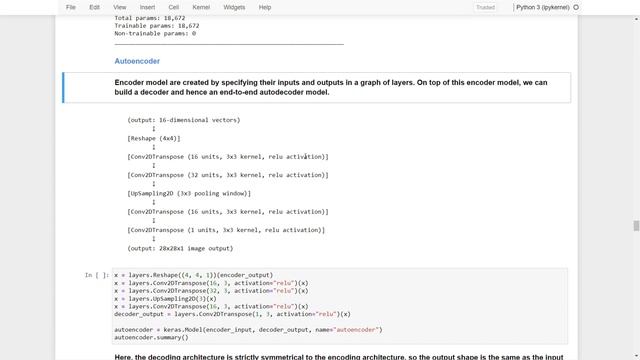Viewport: 640px width, 360px height.
Task: Select the Encoder model description markdown cell
Action: pyautogui.click(x=317, y=87)
